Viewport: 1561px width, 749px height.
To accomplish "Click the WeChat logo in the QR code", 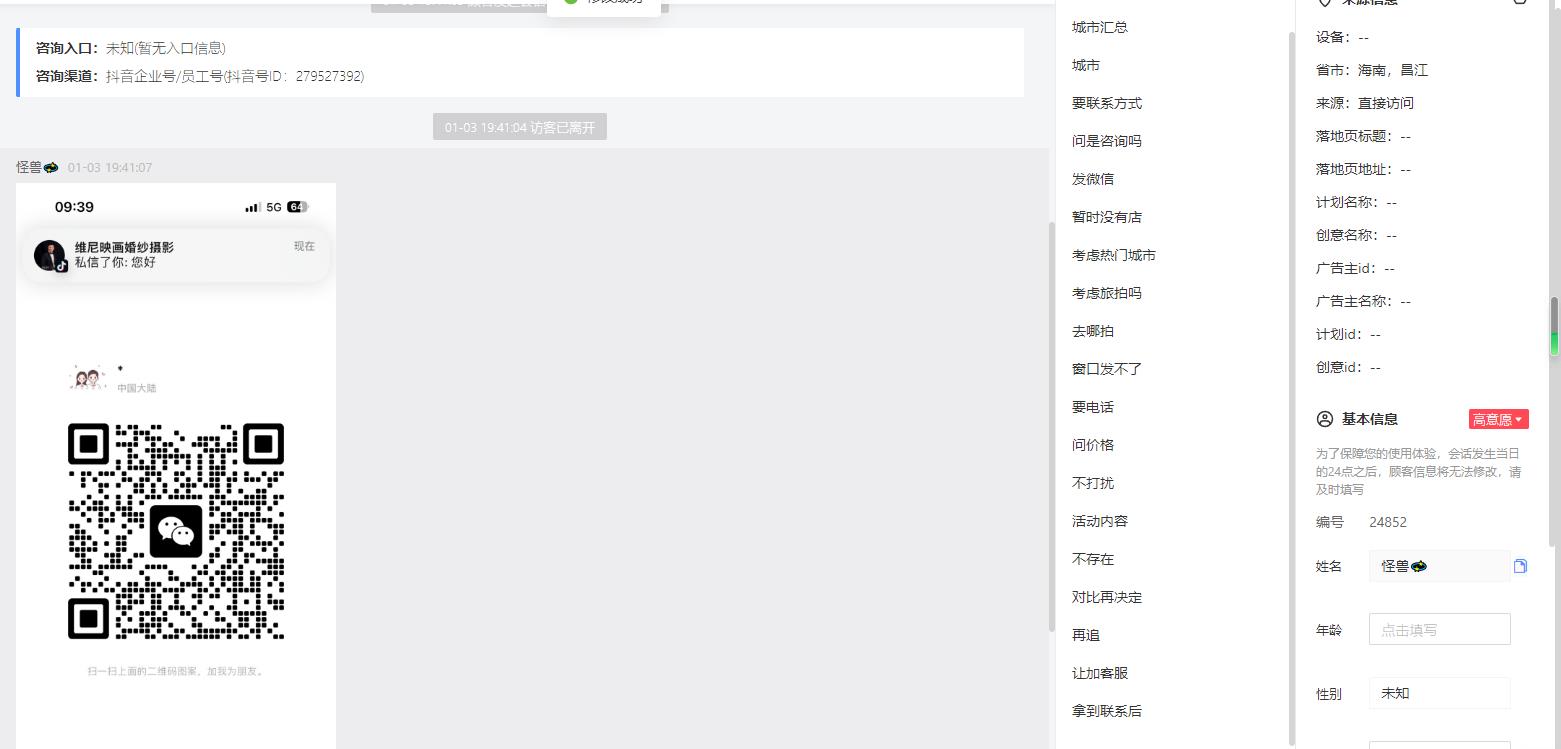I will 176,531.
